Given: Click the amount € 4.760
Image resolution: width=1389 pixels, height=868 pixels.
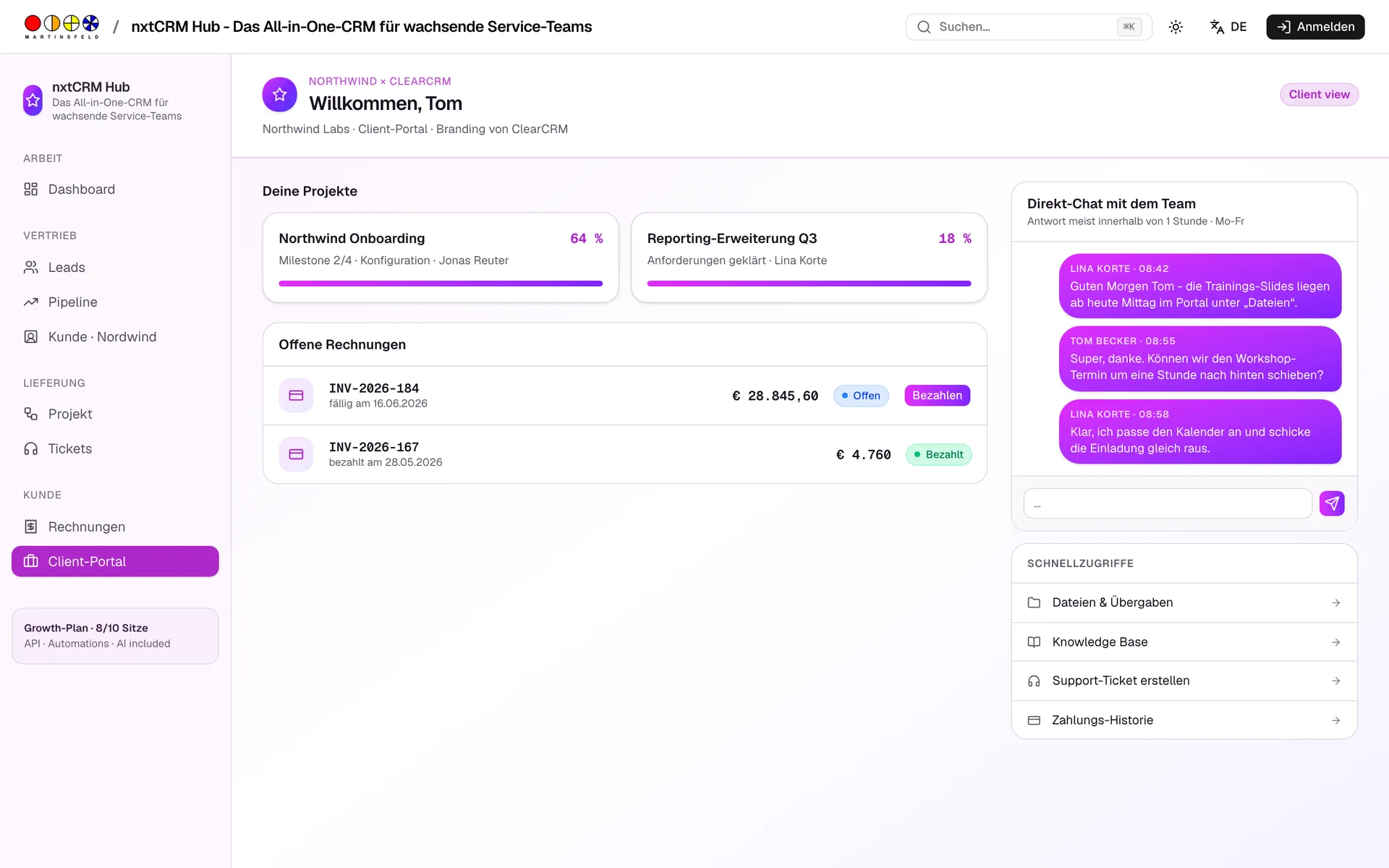Looking at the screenshot, I should click(x=863, y=454).
